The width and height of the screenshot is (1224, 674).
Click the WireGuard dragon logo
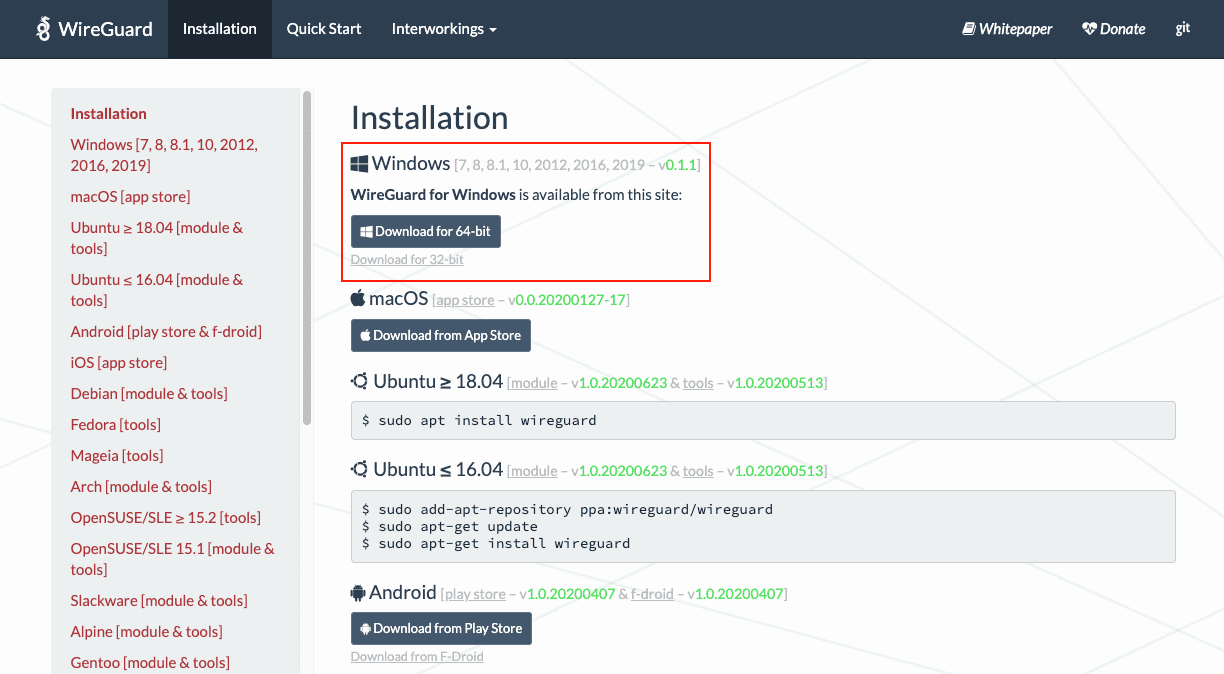[43, 29]
